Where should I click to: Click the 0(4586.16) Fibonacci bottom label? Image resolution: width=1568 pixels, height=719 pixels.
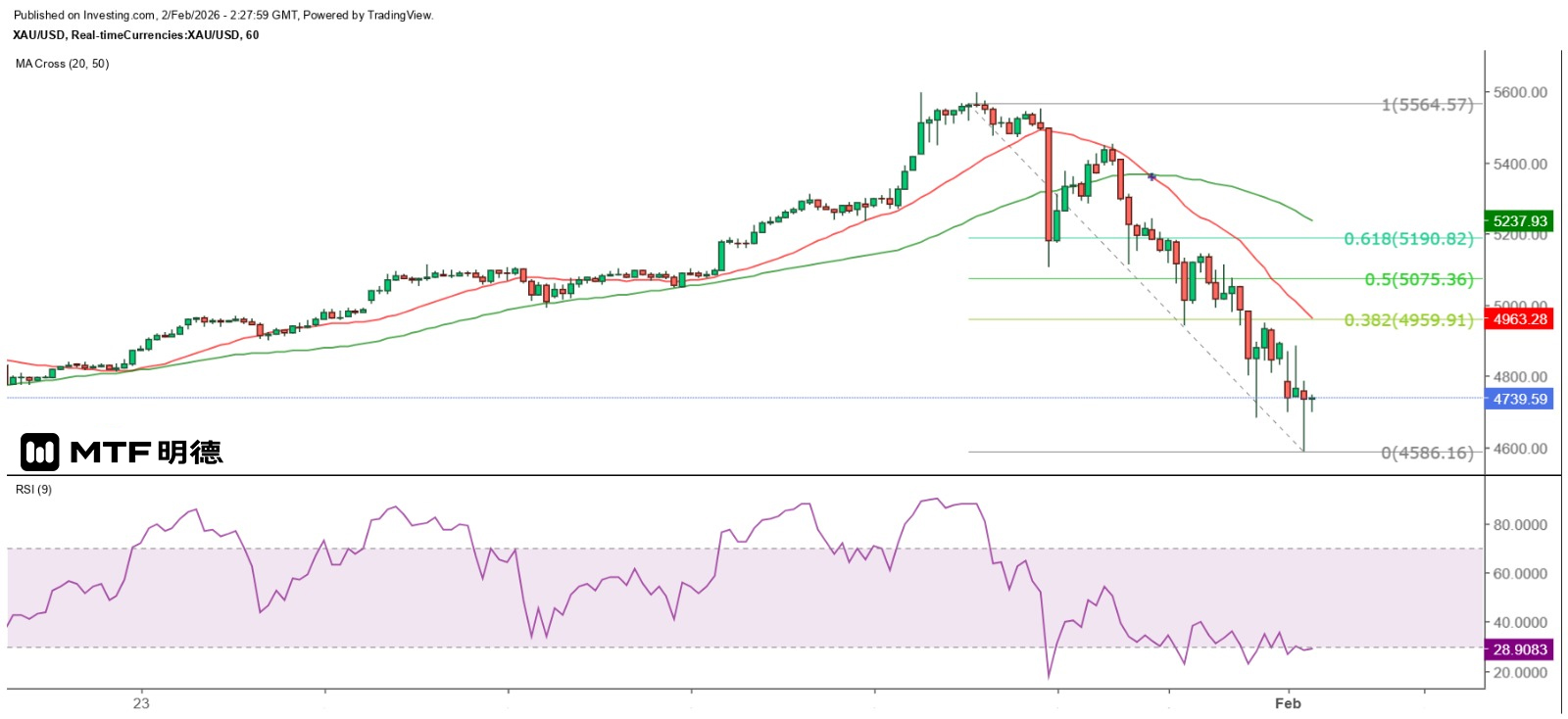(1427, 453)
